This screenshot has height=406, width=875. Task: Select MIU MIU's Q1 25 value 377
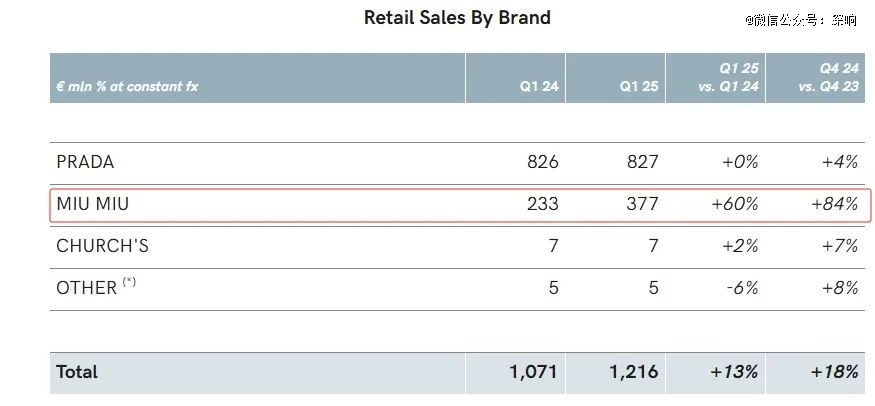tap(643, 204)
